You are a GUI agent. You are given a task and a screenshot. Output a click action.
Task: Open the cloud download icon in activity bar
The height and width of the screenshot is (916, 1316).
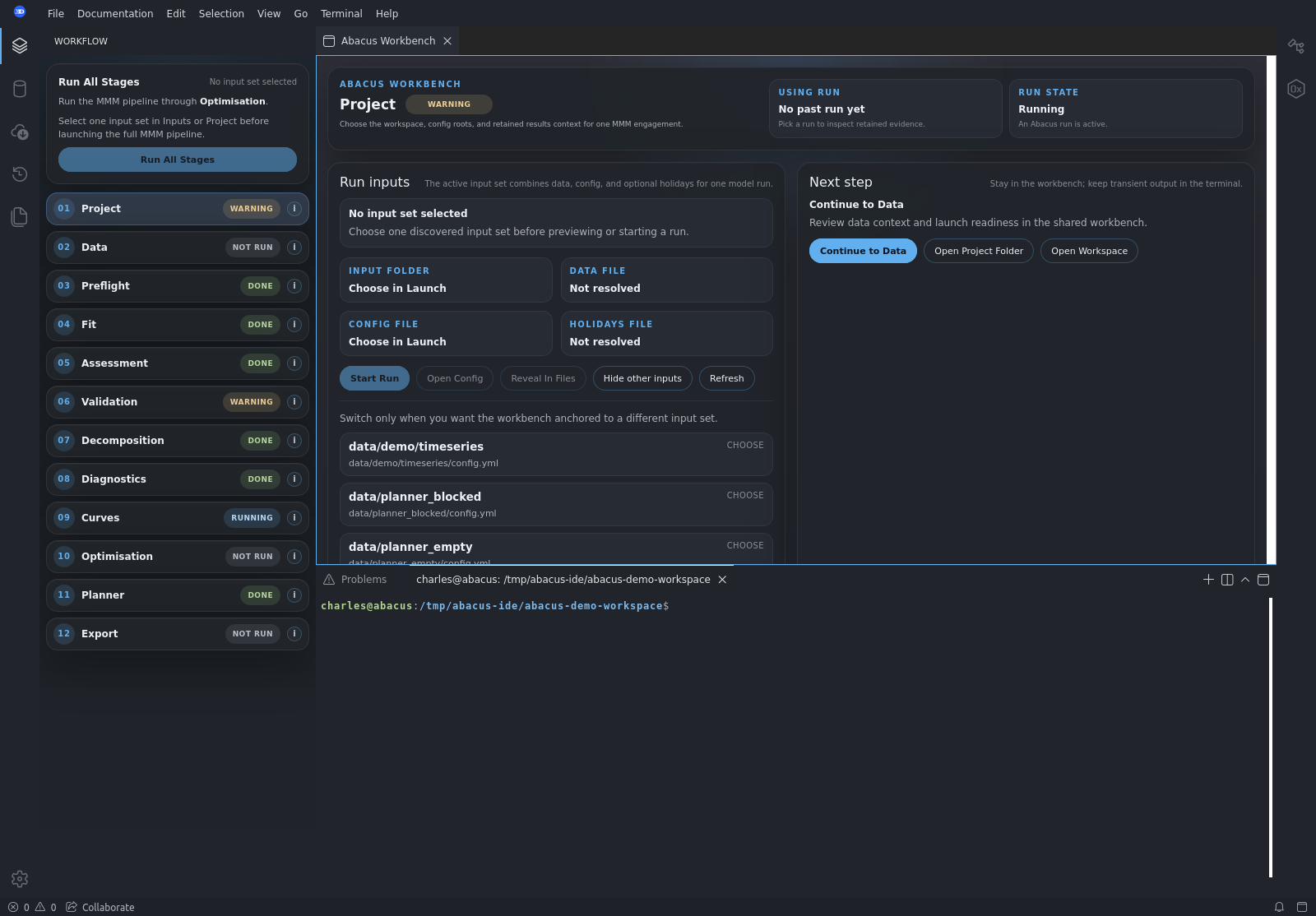[20, 132]
